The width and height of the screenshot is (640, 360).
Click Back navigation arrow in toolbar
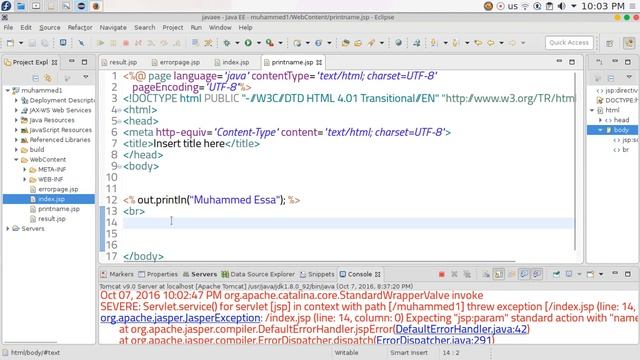click(491, 43)
